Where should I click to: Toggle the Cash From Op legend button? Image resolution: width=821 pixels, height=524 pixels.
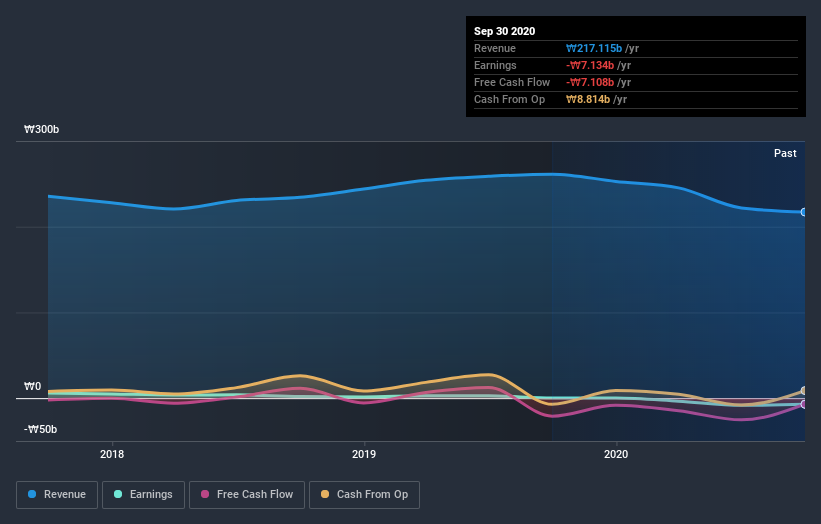click(364, 495)
